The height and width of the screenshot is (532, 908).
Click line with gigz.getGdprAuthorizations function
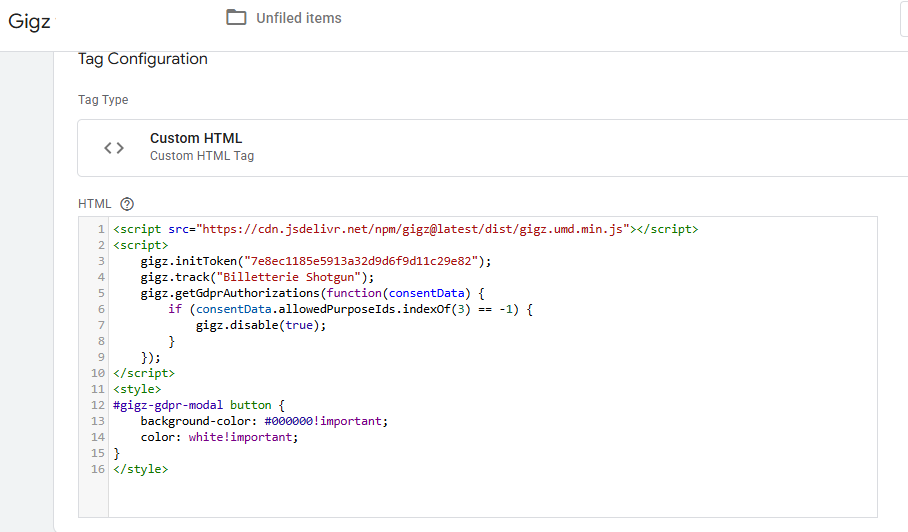pos(313,293)
